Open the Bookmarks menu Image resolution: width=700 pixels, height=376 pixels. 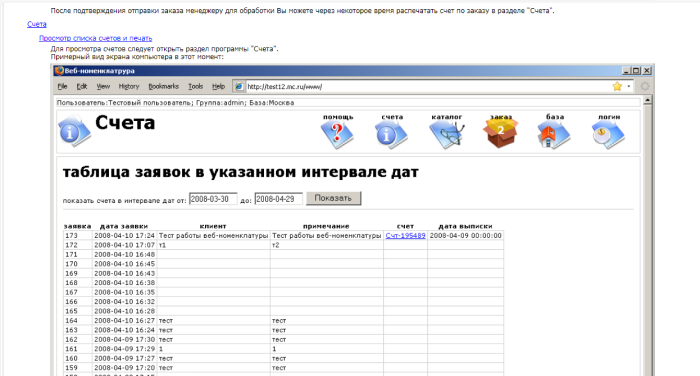(163, 87)
